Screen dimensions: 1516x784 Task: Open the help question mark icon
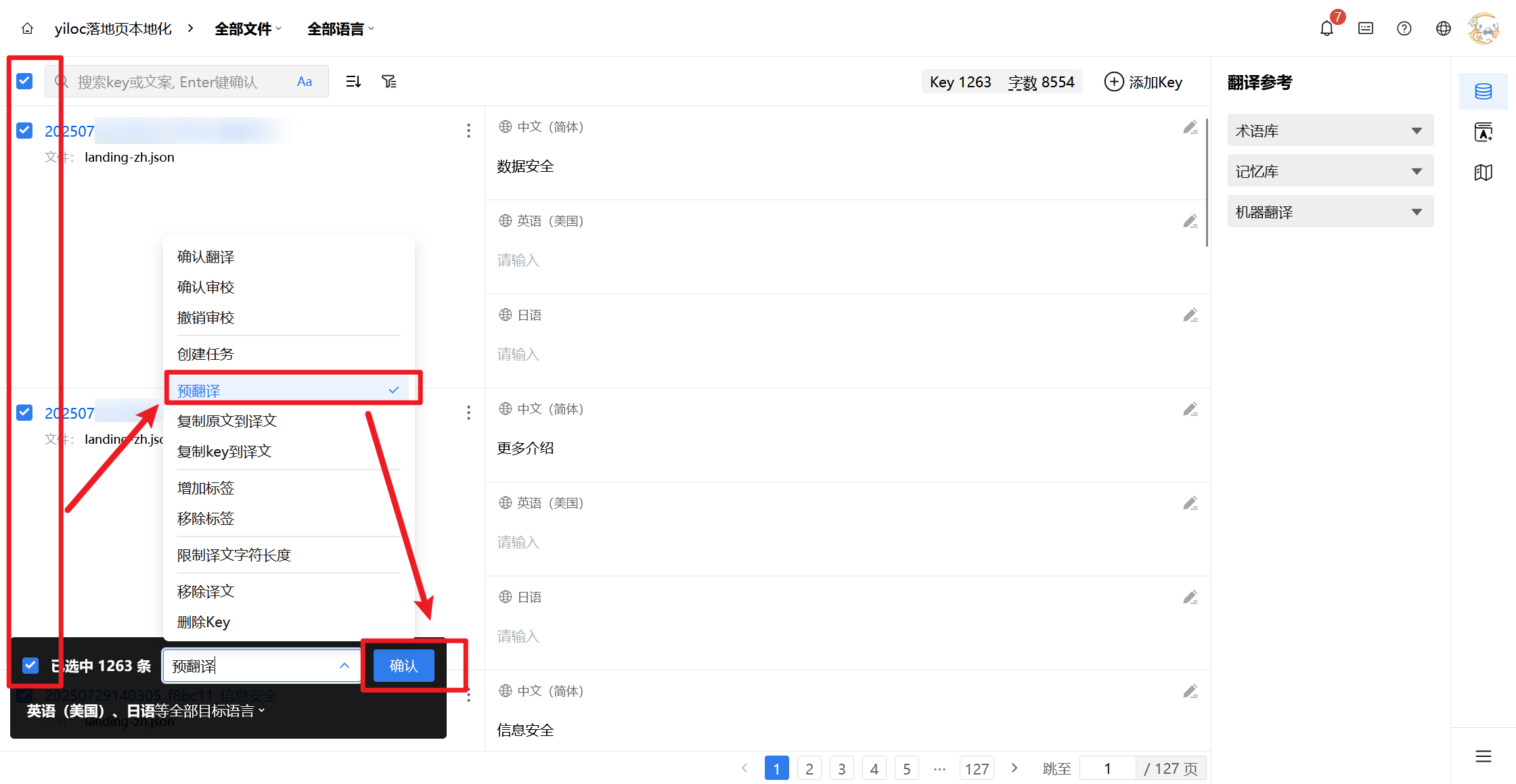click(1404, 28)
